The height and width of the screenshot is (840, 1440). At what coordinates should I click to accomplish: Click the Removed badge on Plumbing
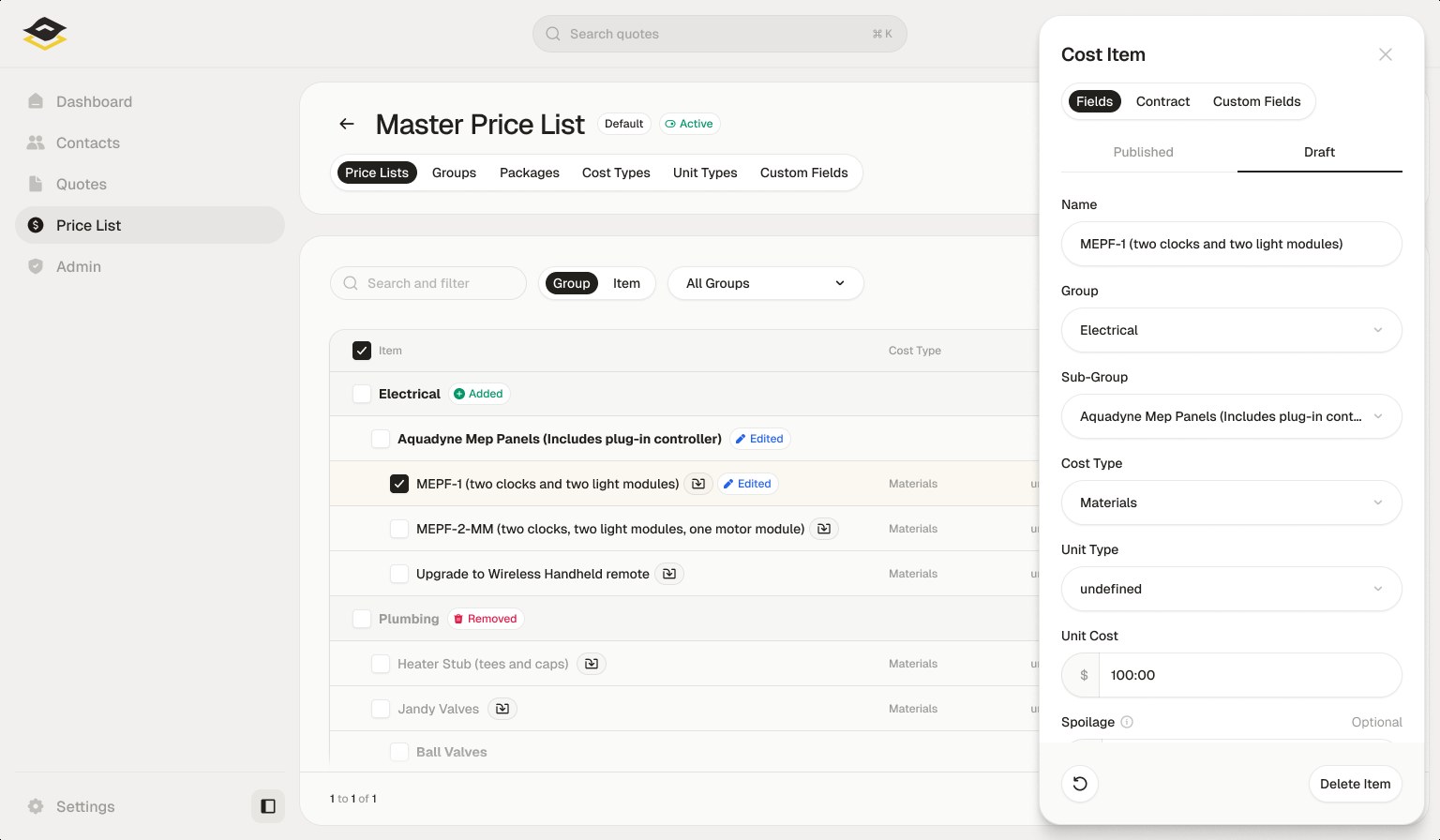point(486,619)
